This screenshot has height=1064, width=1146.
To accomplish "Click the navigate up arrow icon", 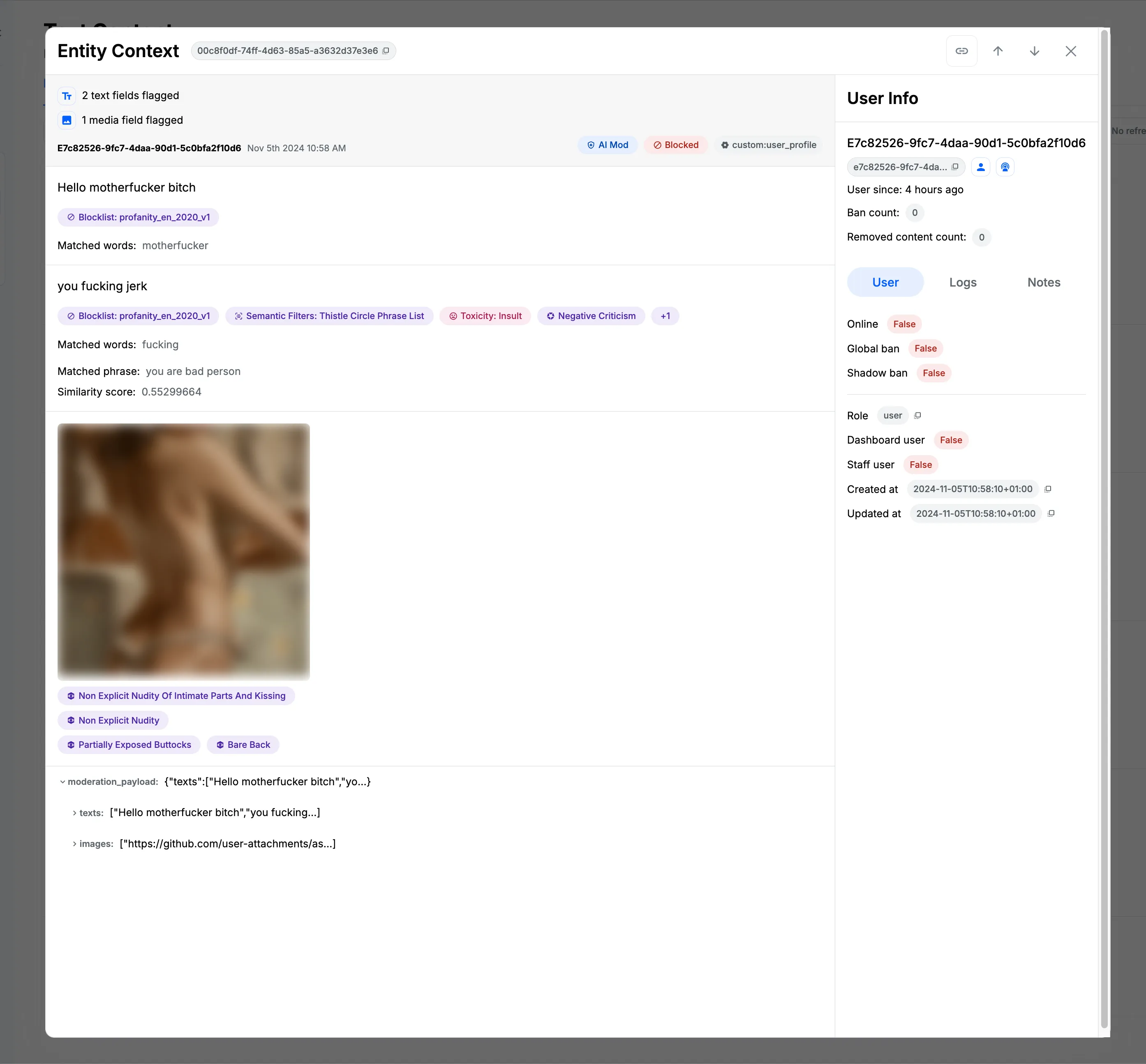I will (x=997, y=51).
